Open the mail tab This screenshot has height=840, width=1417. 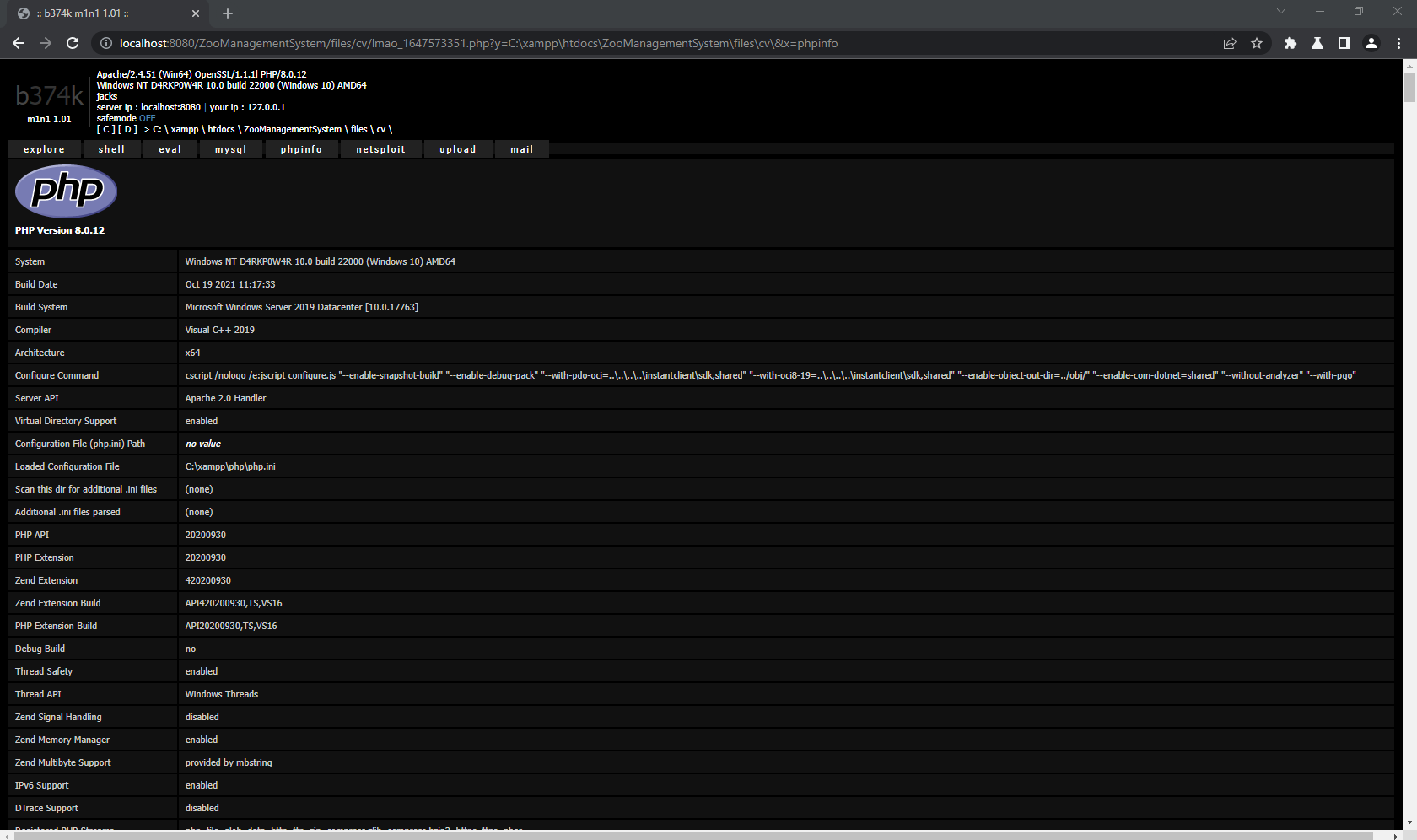(522, 149)
